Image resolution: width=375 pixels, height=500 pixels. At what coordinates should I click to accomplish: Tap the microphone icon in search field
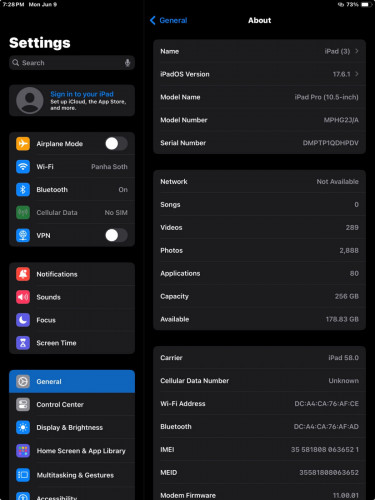point(127,63)
